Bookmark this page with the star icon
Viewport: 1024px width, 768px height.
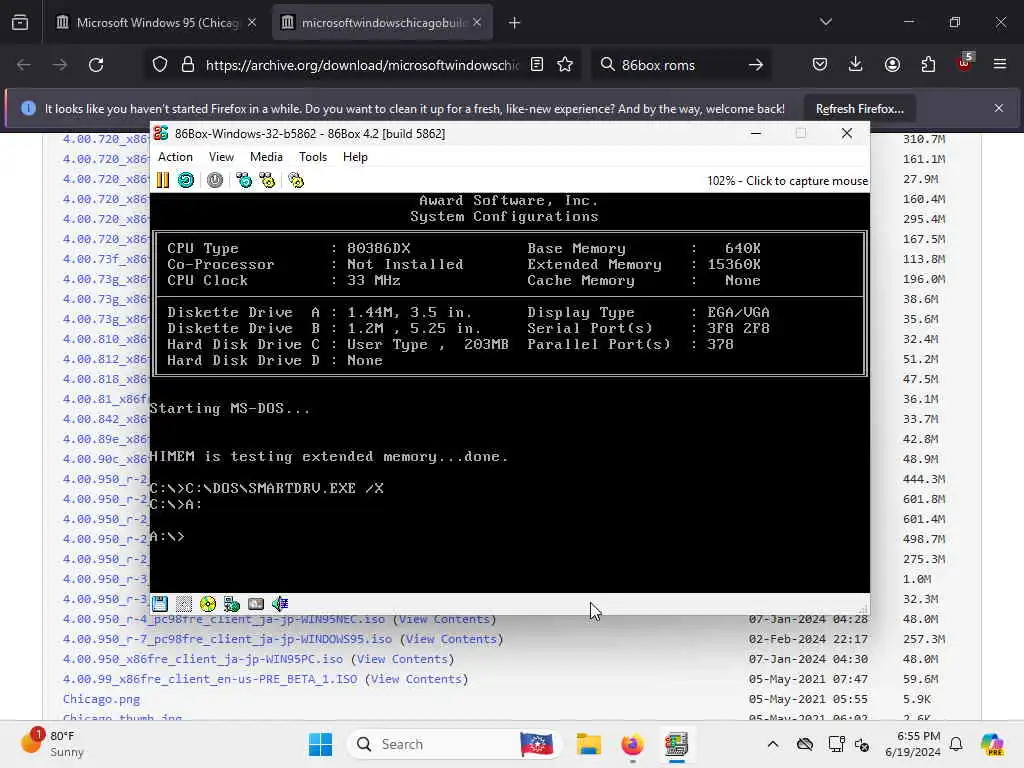click(x=566, y=65)
